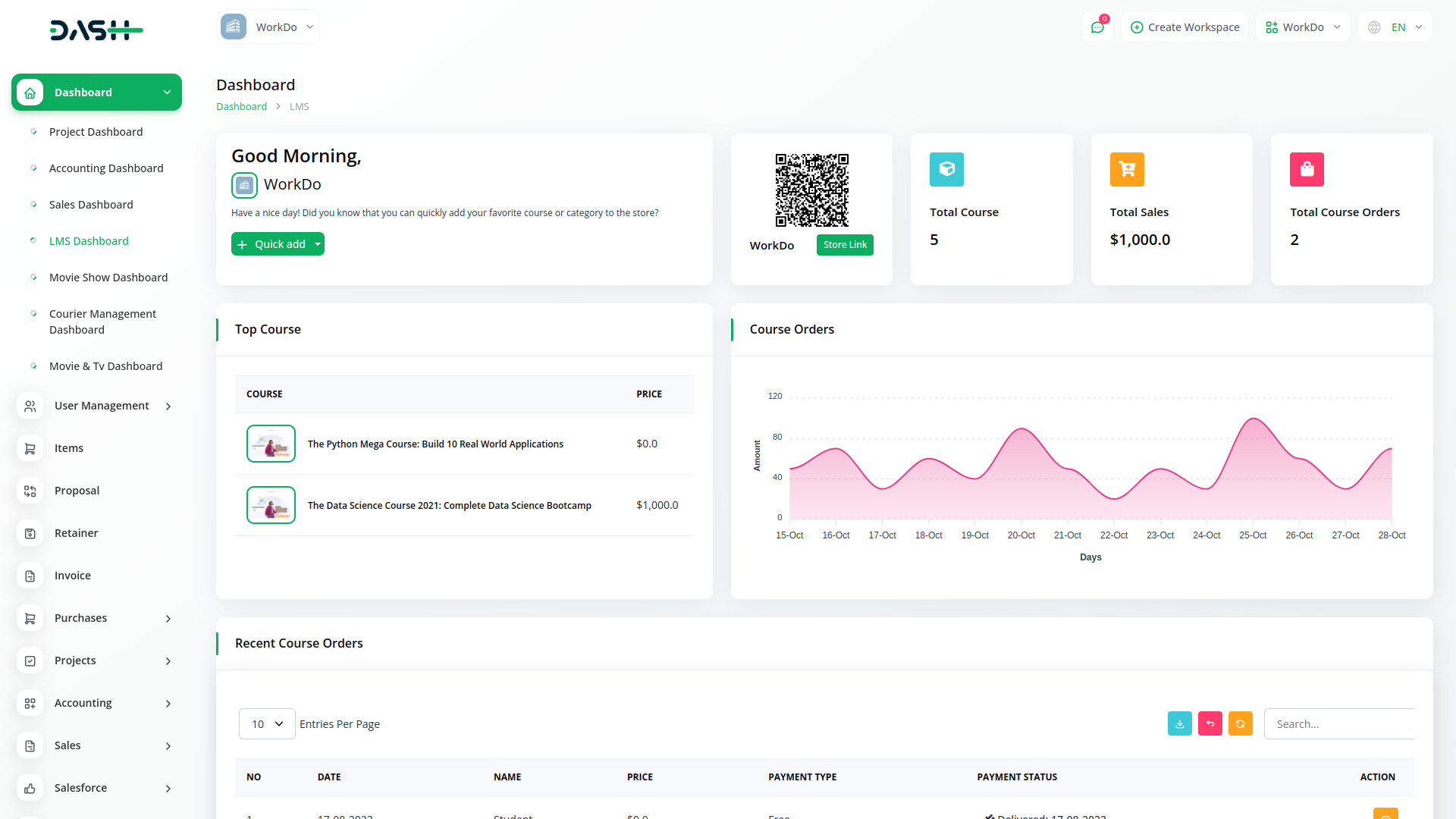Click the Retainer sidebar icon
1456x819 pixels.
tap(30, 534)
